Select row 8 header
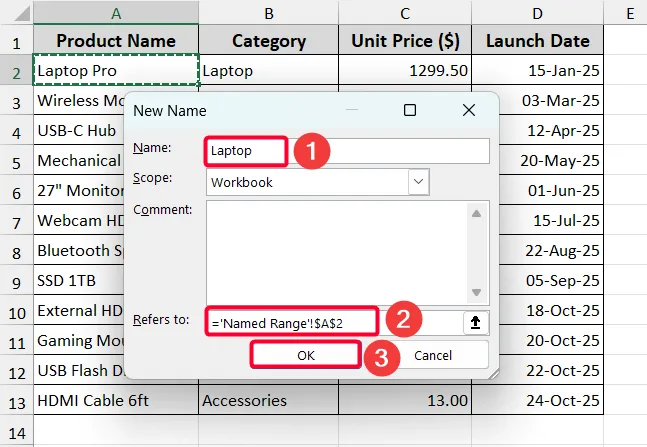647x447 pixels. point(17,252)
